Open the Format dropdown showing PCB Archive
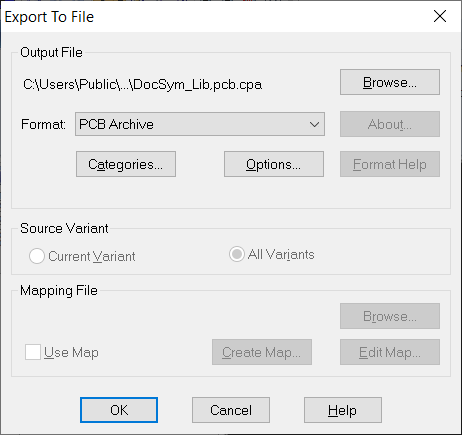This screenshot has width=462, height=435. (200, 124)
